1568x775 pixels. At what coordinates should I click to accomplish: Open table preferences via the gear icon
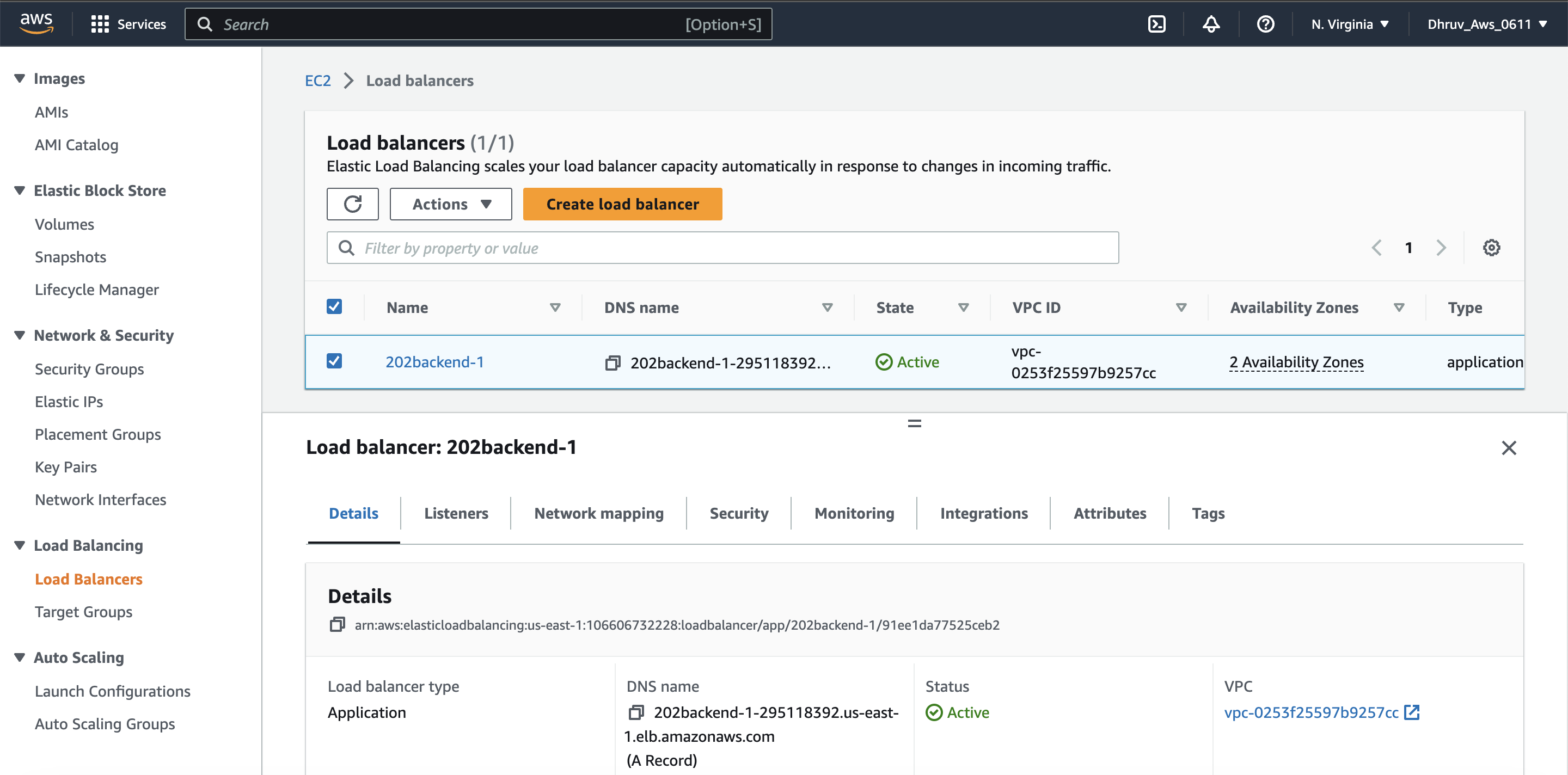pos(1491,248)
